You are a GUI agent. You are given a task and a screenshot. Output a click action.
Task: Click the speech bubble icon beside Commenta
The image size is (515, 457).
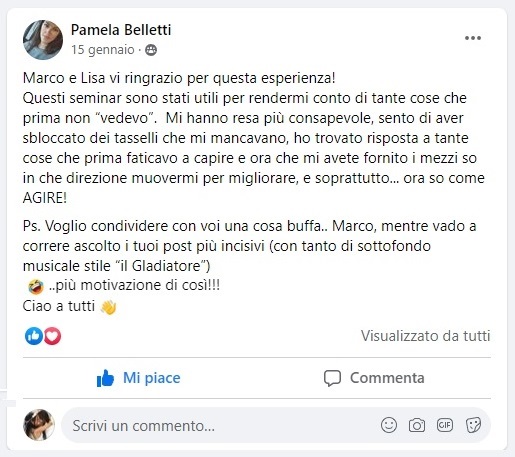(332, 378)
